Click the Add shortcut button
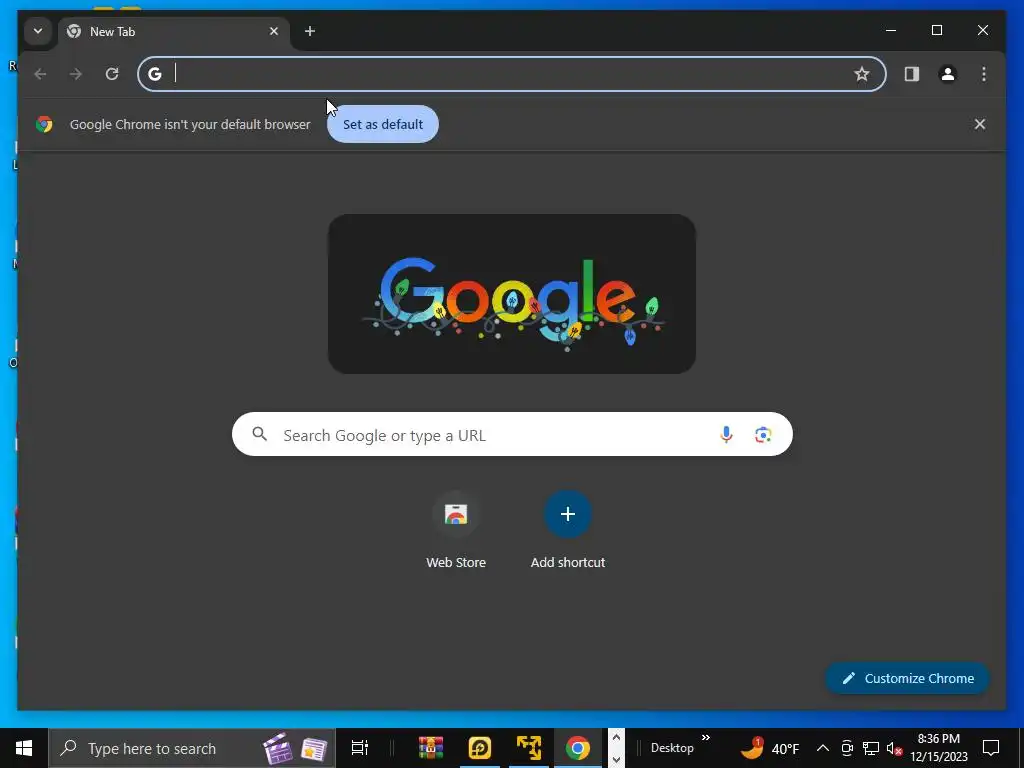This screenshot has width=1024, height=768. pyautogui.click(x=568, y=530)
